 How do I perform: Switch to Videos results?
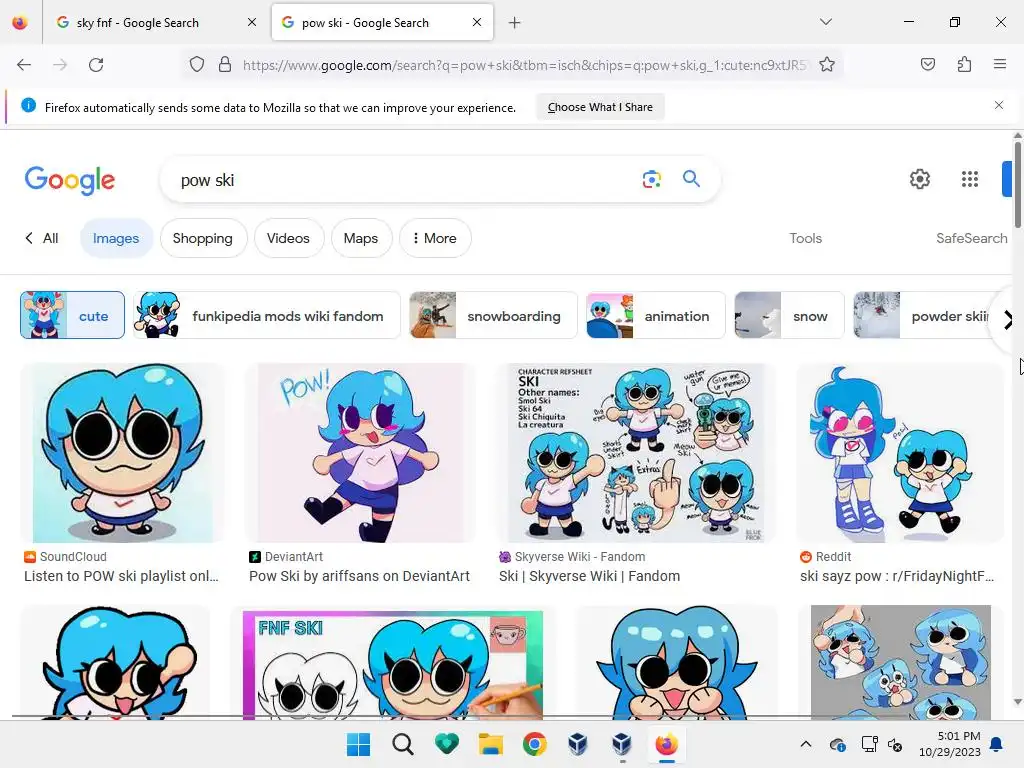288,238
